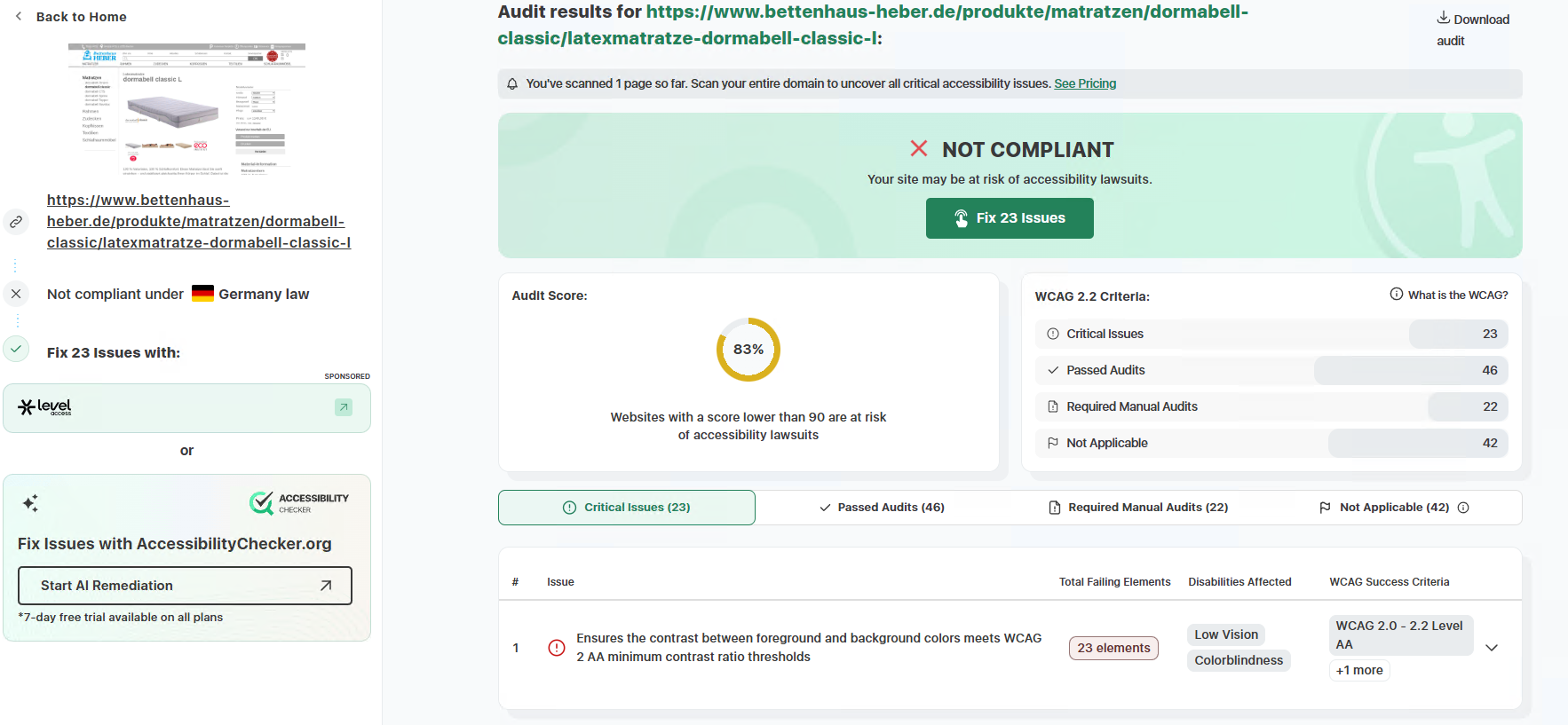The image size is (1568, 725).
Task: Click the X icon next to Germany law
Action: pyautogui.click(x=16, y=294)
